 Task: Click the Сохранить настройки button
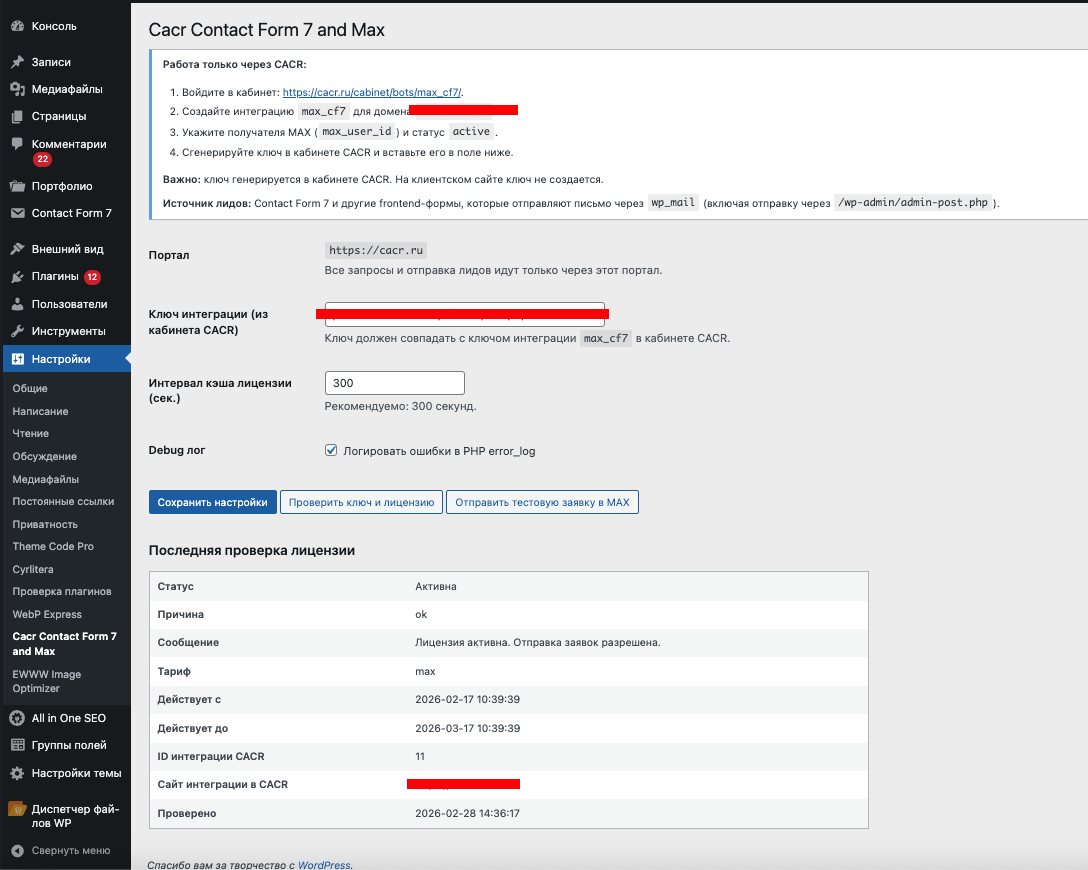click(x=212, y=502)
